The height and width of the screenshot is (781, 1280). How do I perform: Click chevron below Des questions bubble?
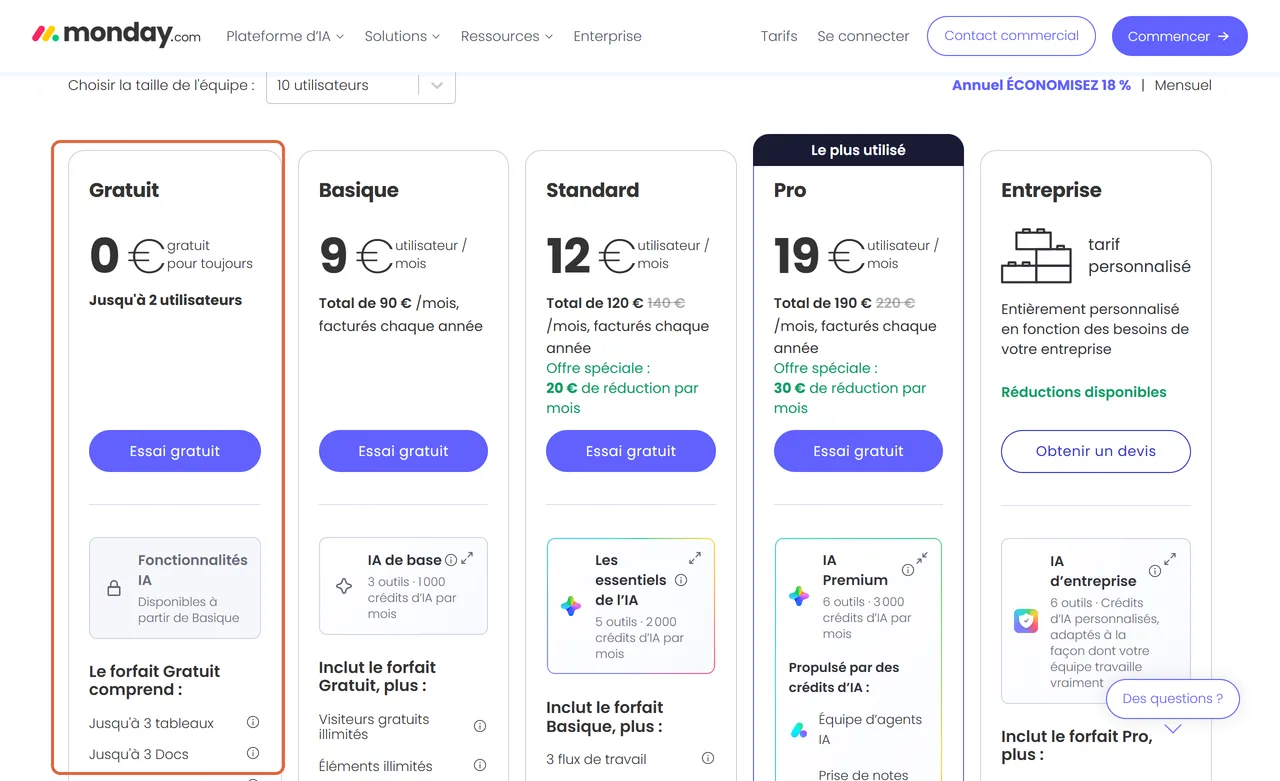coord(1174,730)
